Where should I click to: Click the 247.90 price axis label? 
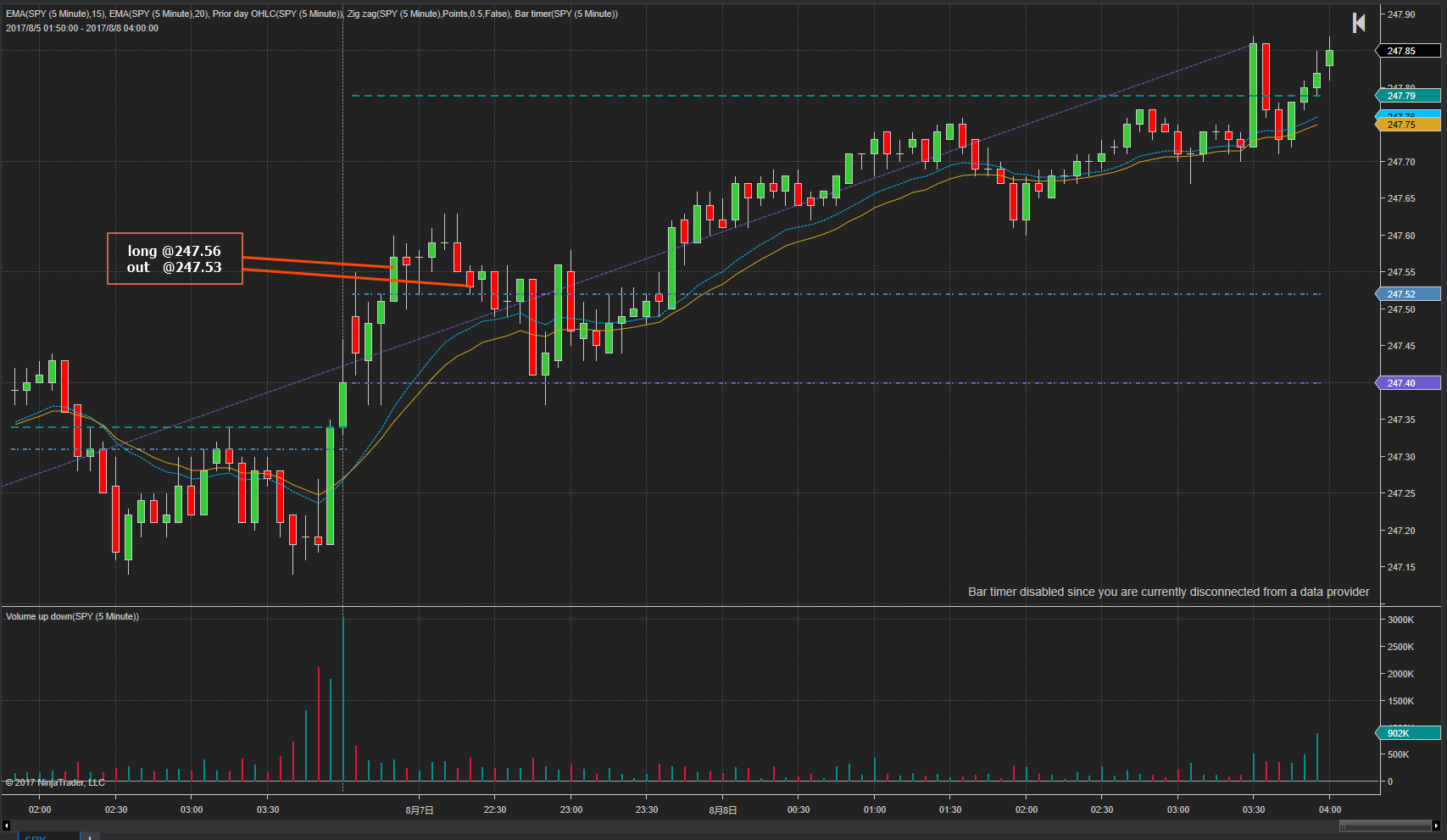(x=1401, y=14)
